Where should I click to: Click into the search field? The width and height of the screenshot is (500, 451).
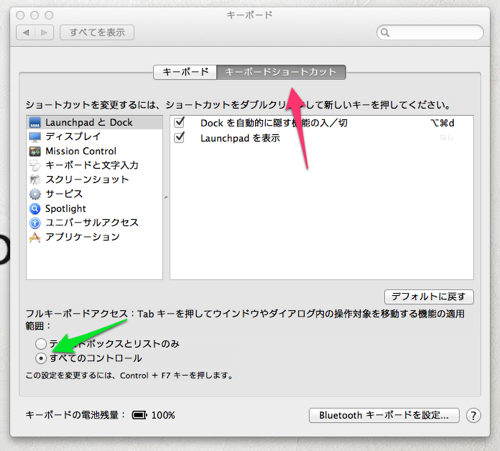(x=430, y=33)
